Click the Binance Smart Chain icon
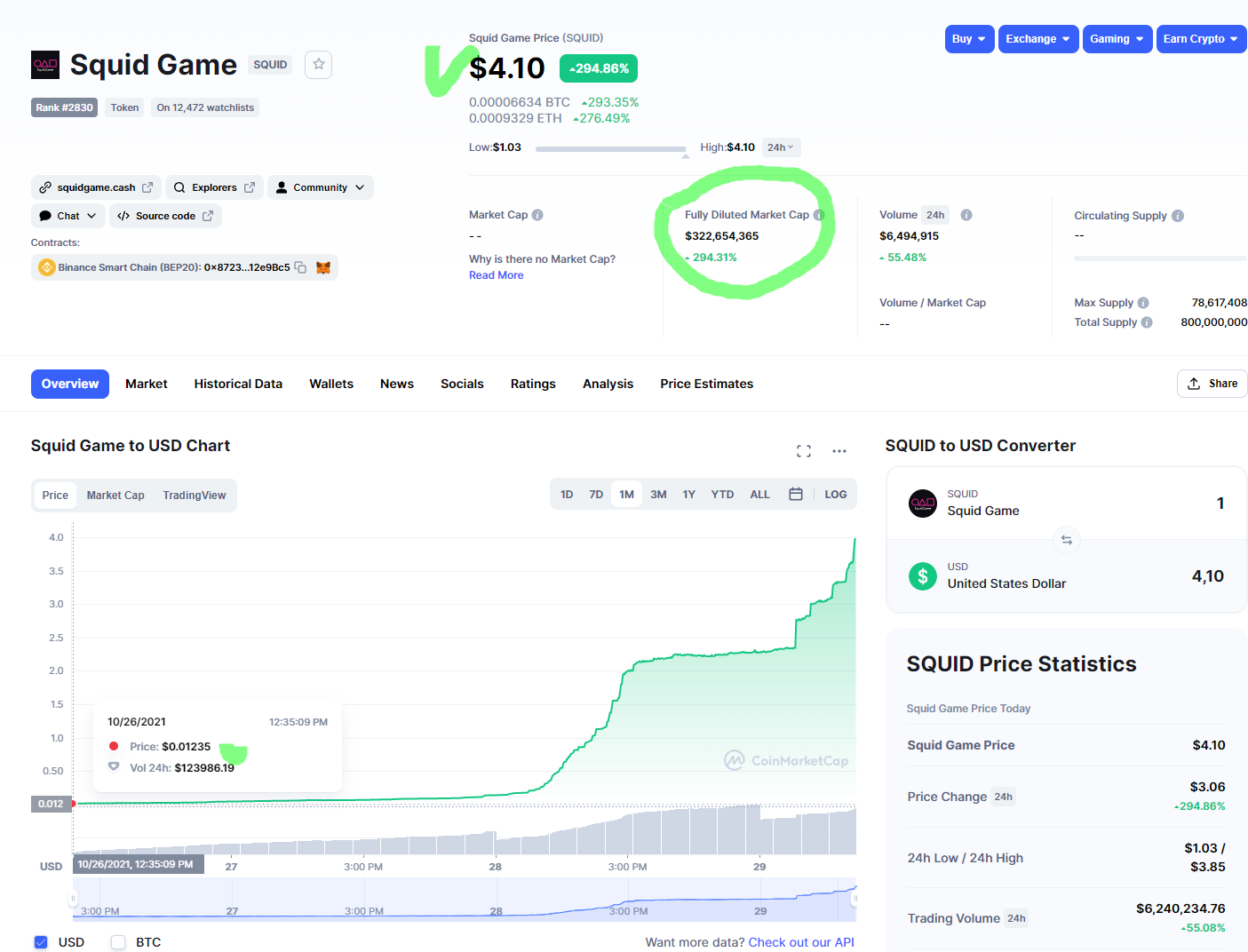The width and height of the screenshot is (1248, 952). click(47, 267)
